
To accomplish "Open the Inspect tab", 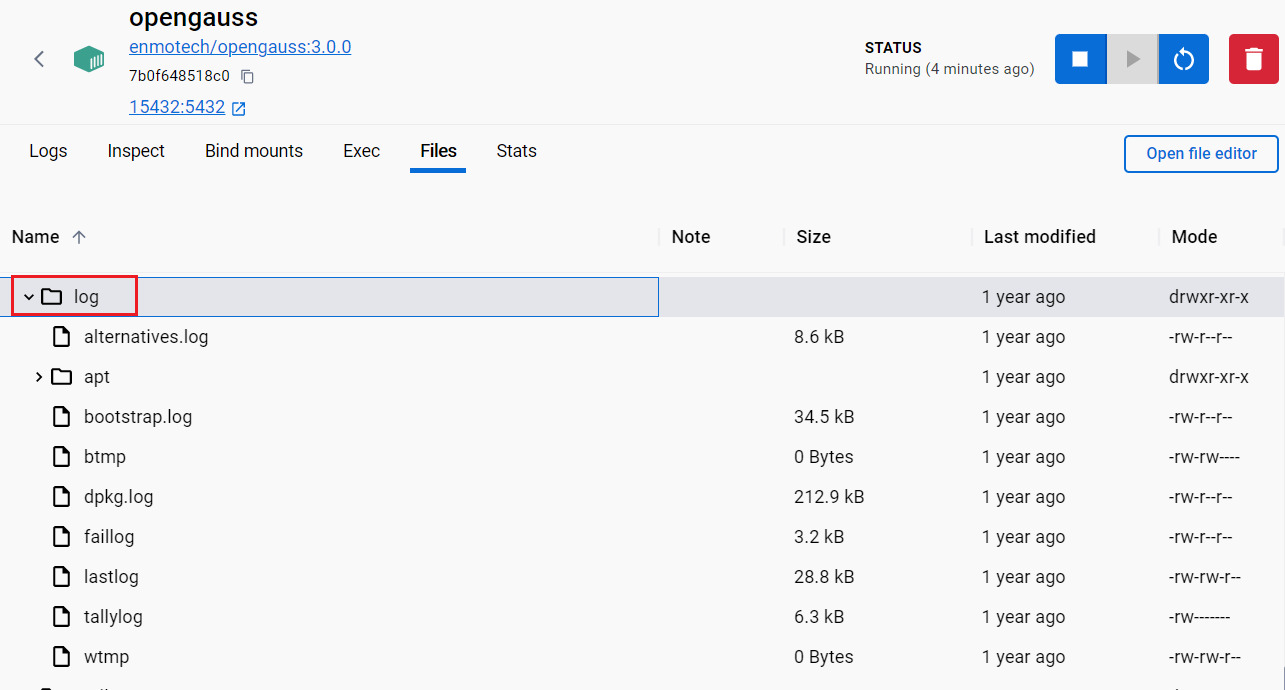I will pyautogui.click(x=136, y=151).
